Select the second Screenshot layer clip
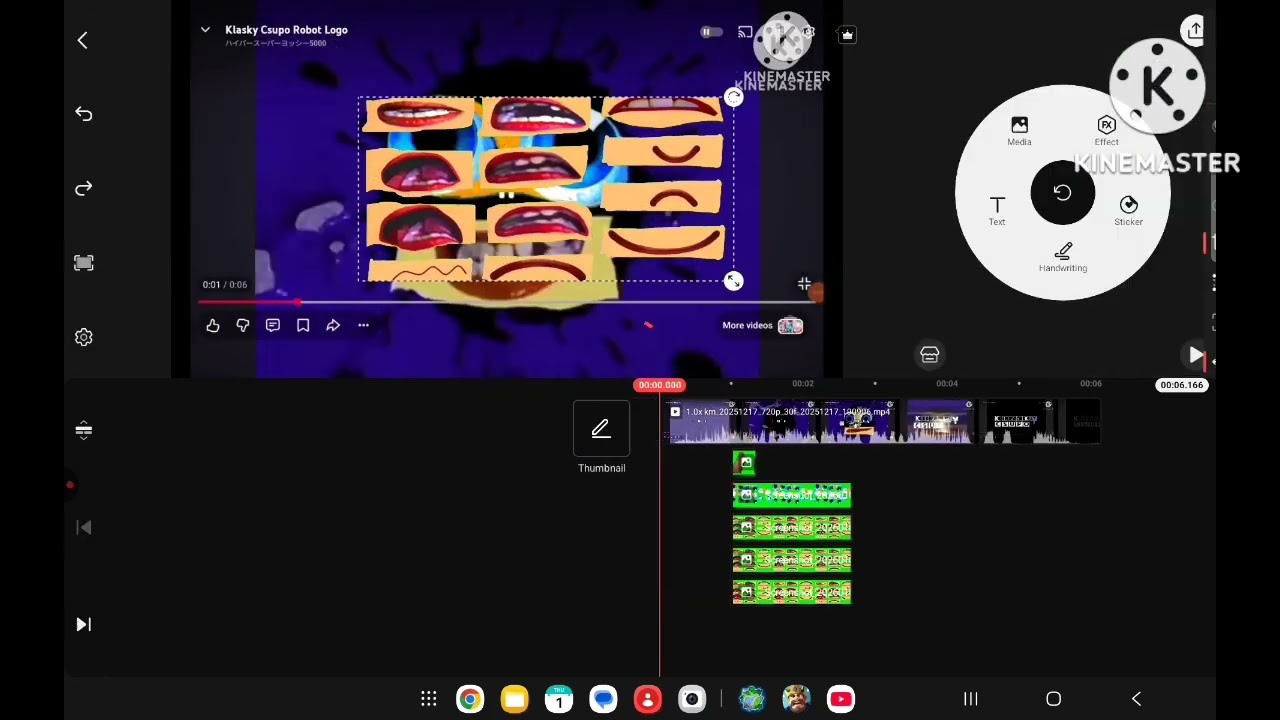The height and width of the screenshot is (720, 1280). (x=792, y=528)
